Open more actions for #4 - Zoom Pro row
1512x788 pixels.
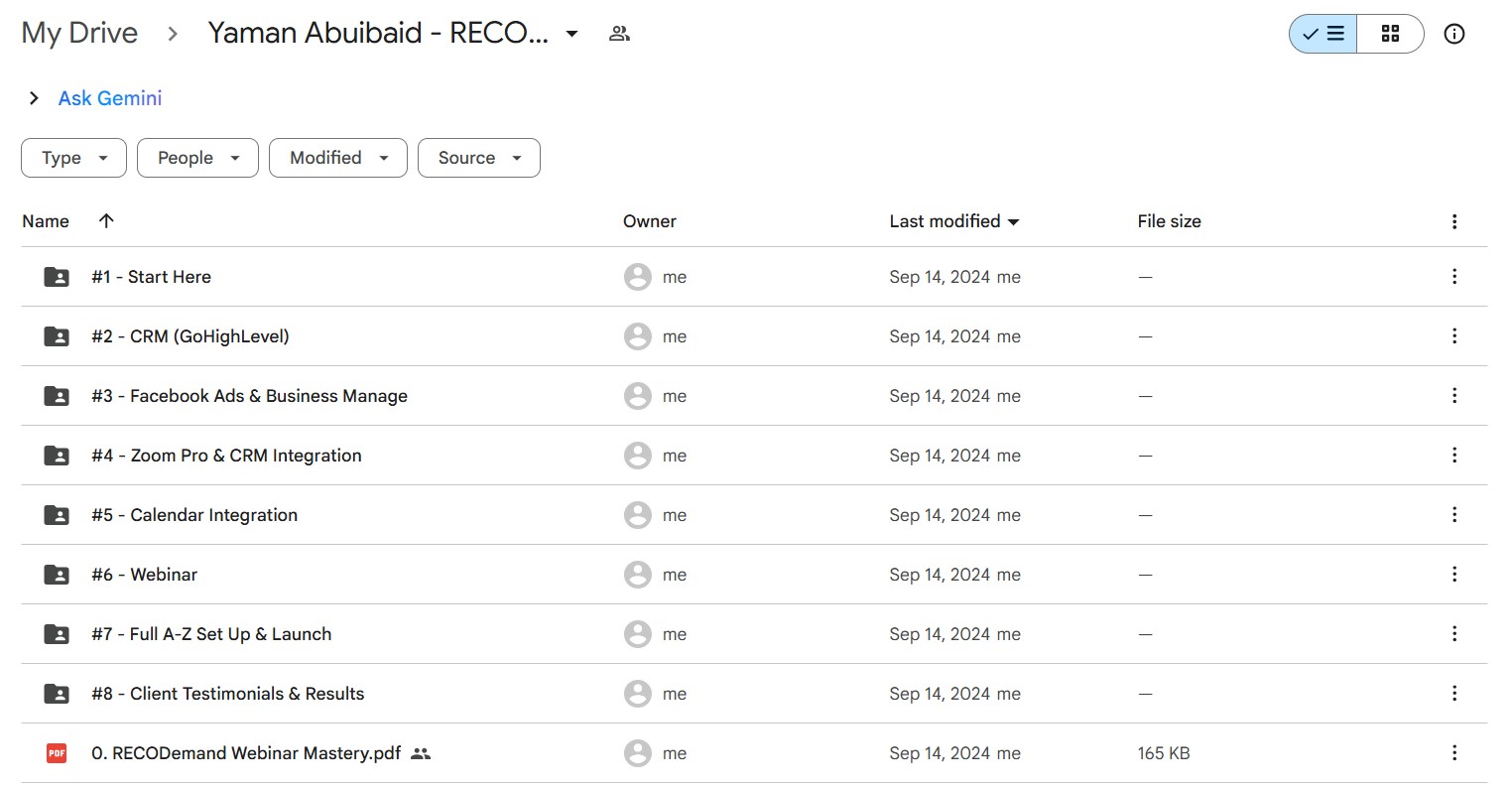point(1454,456)
